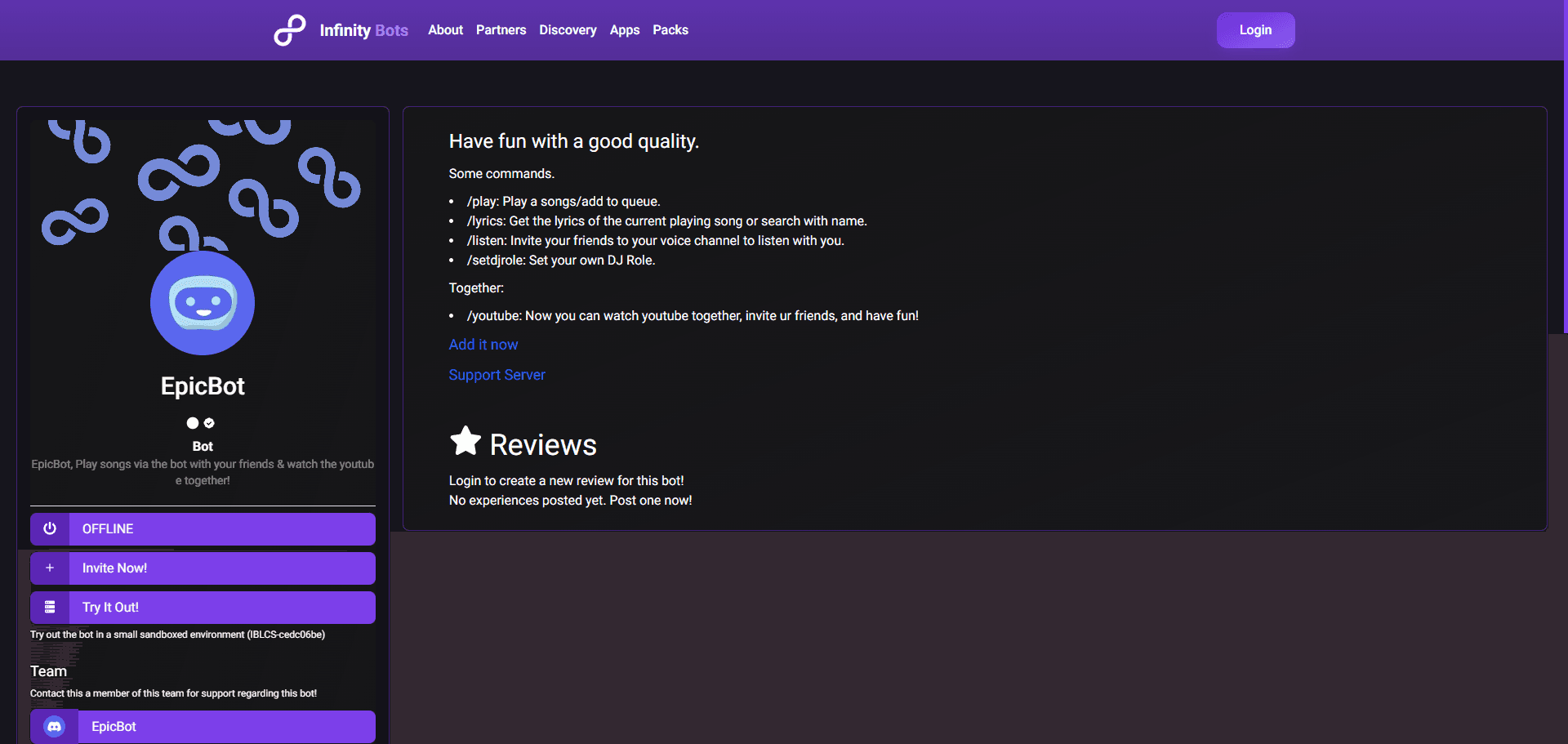The width and height of the screenshot is (1568, 744).
Task: Click the server icon on Try It Out
Action: click(x=50, y=607)
